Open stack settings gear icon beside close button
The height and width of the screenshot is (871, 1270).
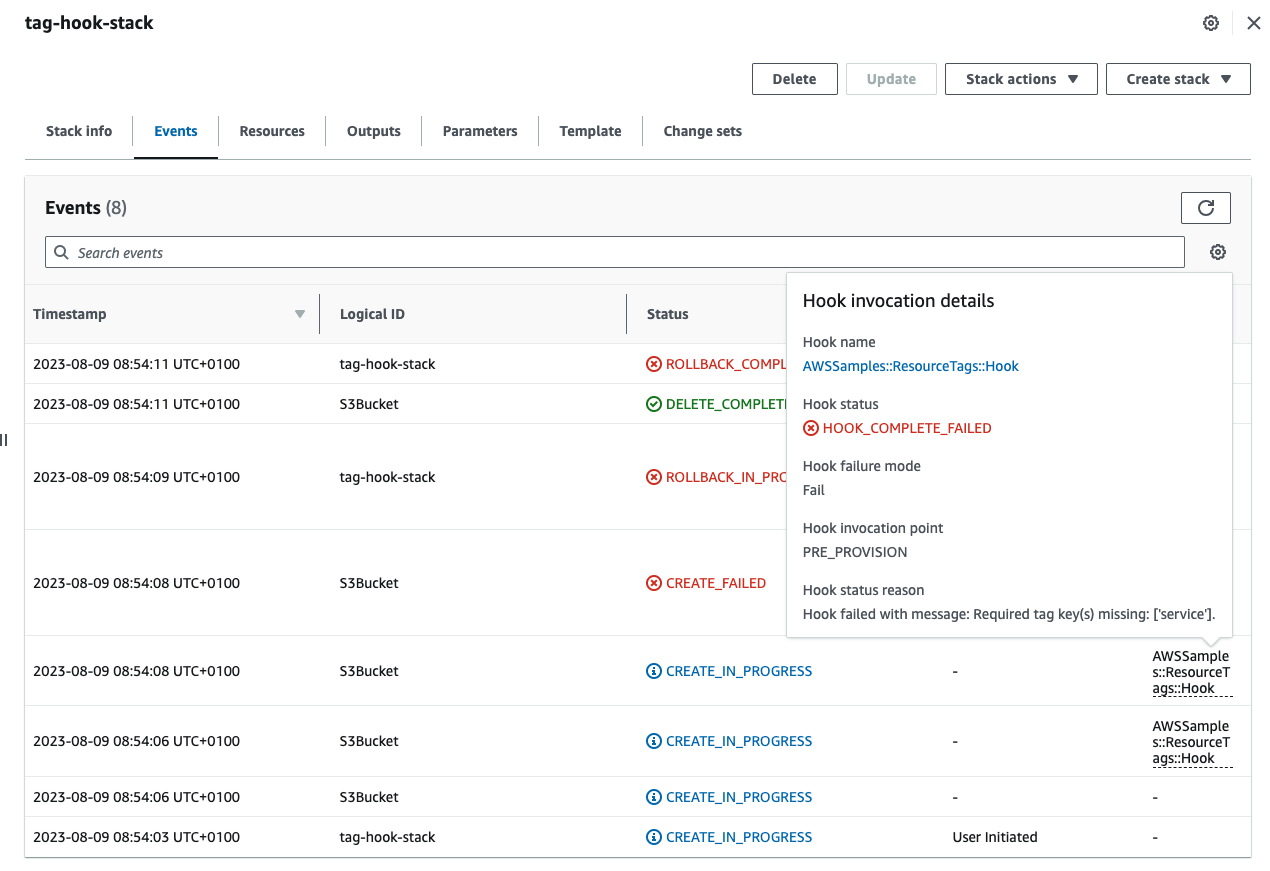tap(1211, 23)
